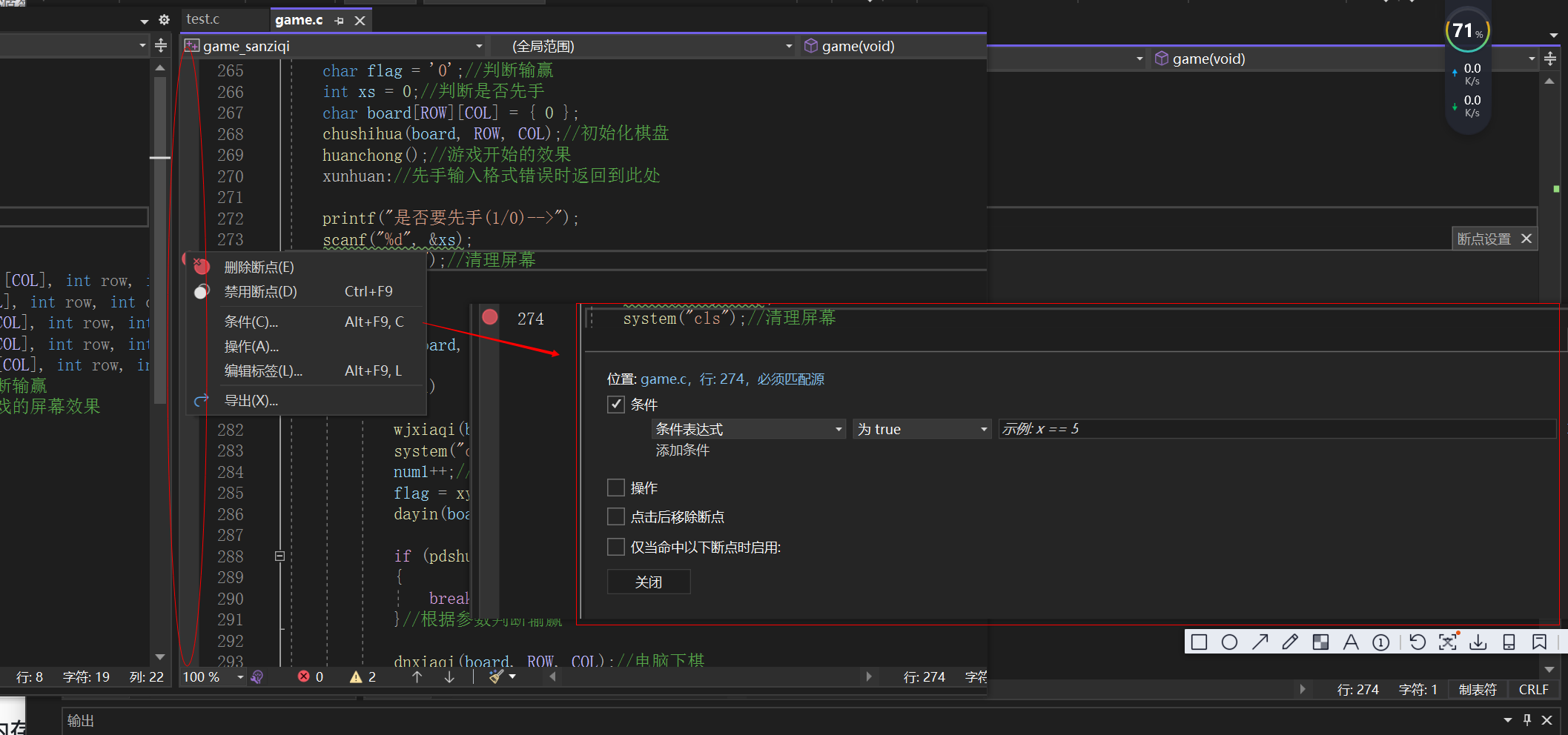Select the rectangle annotation tool
The height and width of the screenshot is (735, 1568).
(x=1199, y=642)
